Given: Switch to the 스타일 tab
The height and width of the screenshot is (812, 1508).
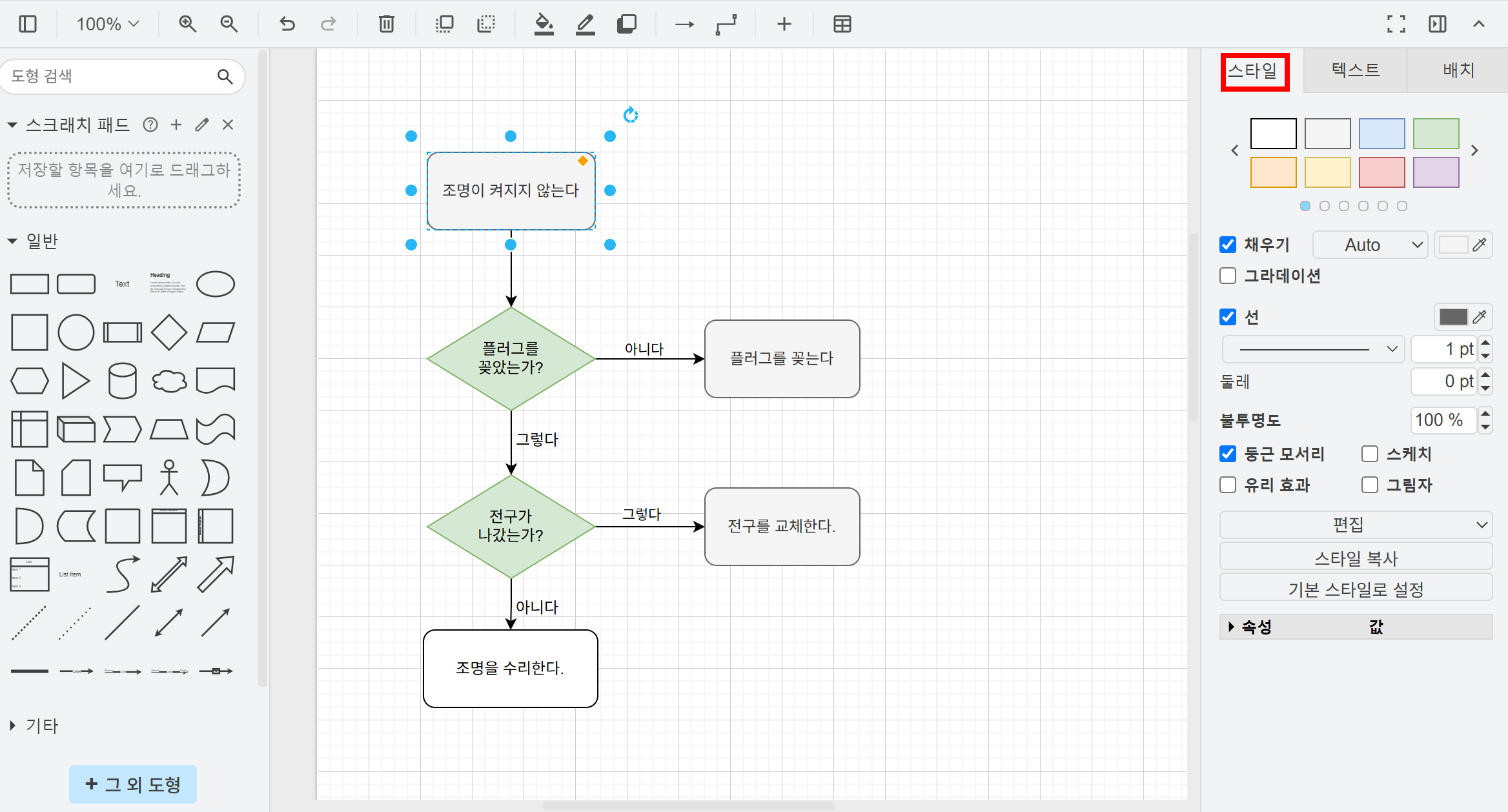Looking at the screenshot, I should [1254, 70].
